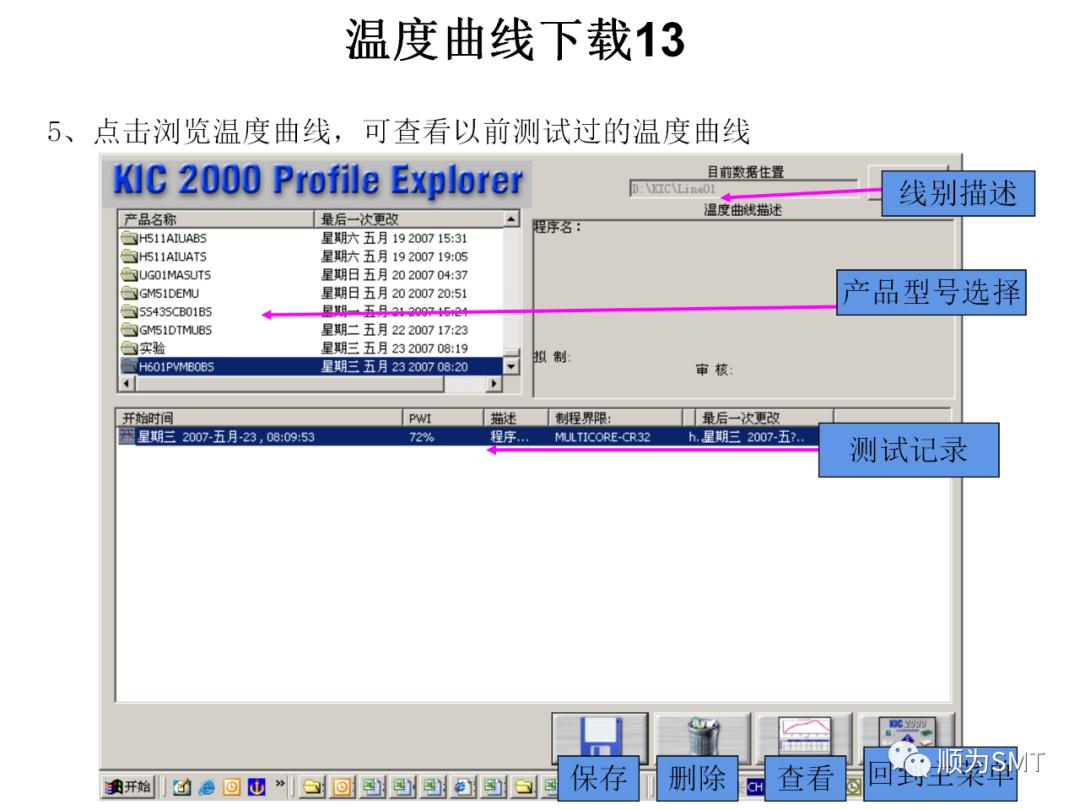Select the H511AIUATS folder icon
Viewport: 1080px width, 810px height.
pos(129,256)
